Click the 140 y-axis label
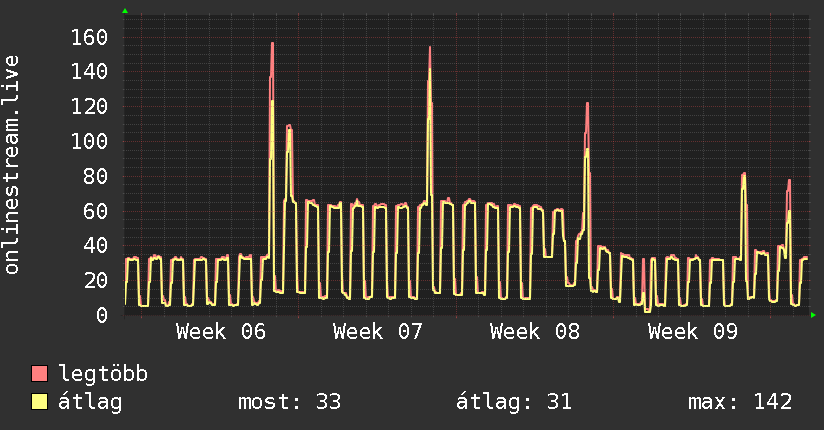The height and width of the screenshot is (430, 824). pos(89,71)
